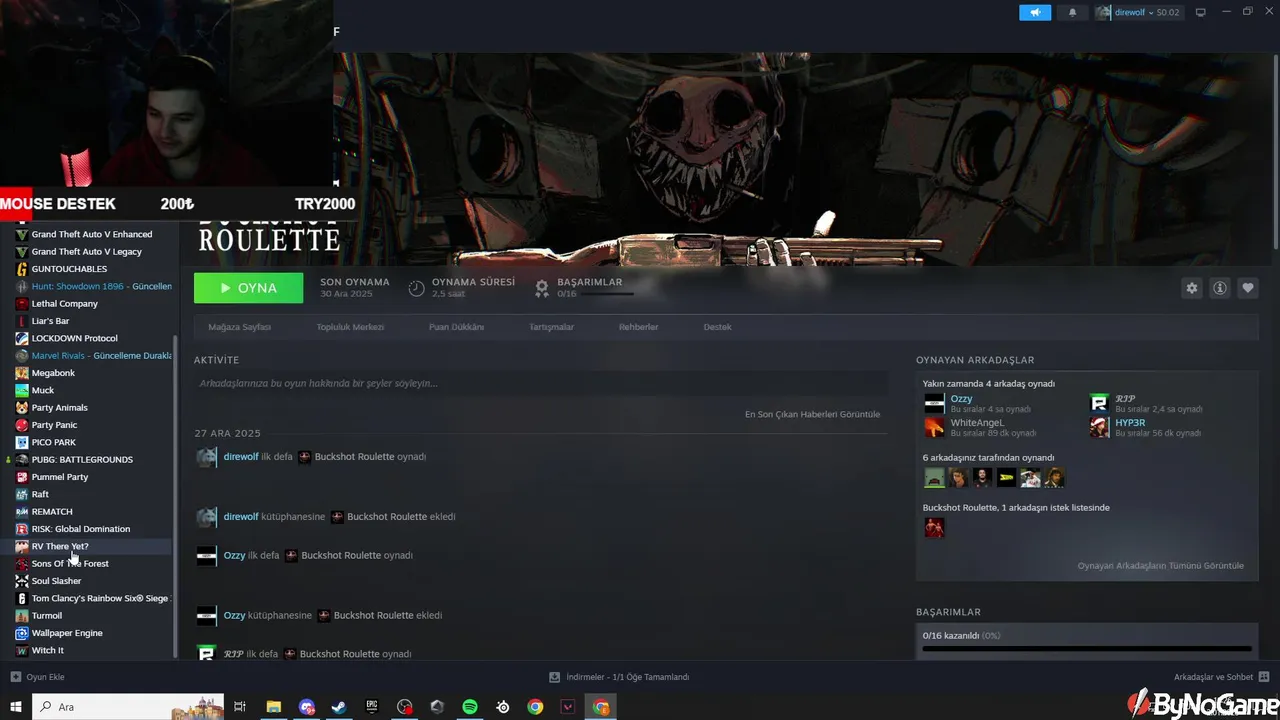
Task: Click the achievements progress bar 0/16
Action: coord(1087,648)
